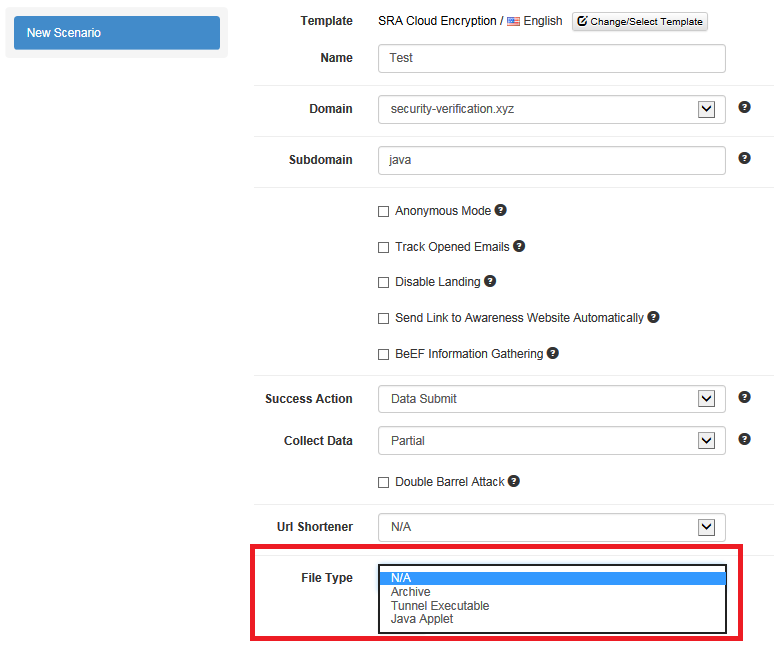Click the New Scenario button

pyautogui.click(x=117, y=33)
